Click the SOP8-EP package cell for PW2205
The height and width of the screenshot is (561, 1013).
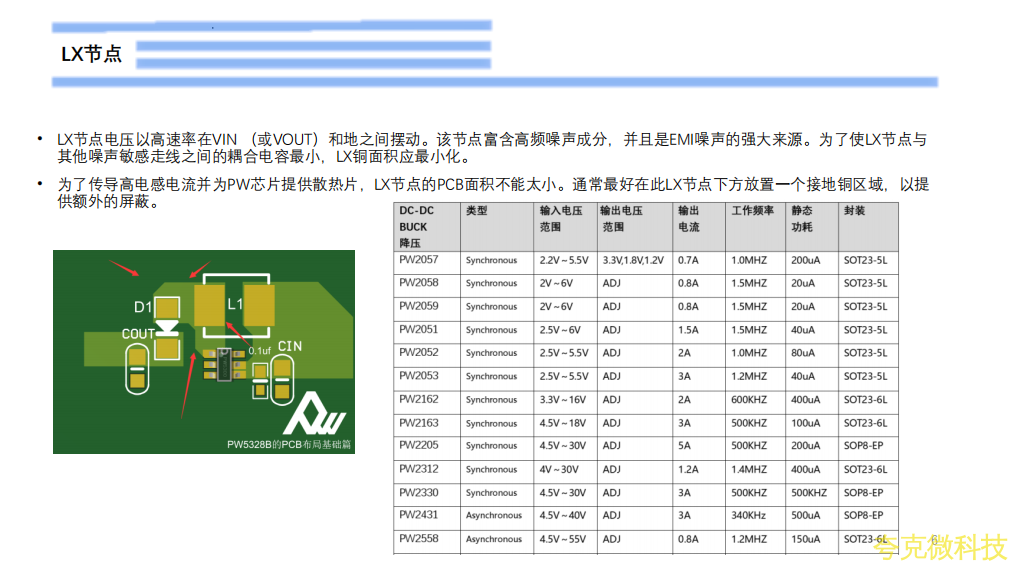(x=863, y=446)
